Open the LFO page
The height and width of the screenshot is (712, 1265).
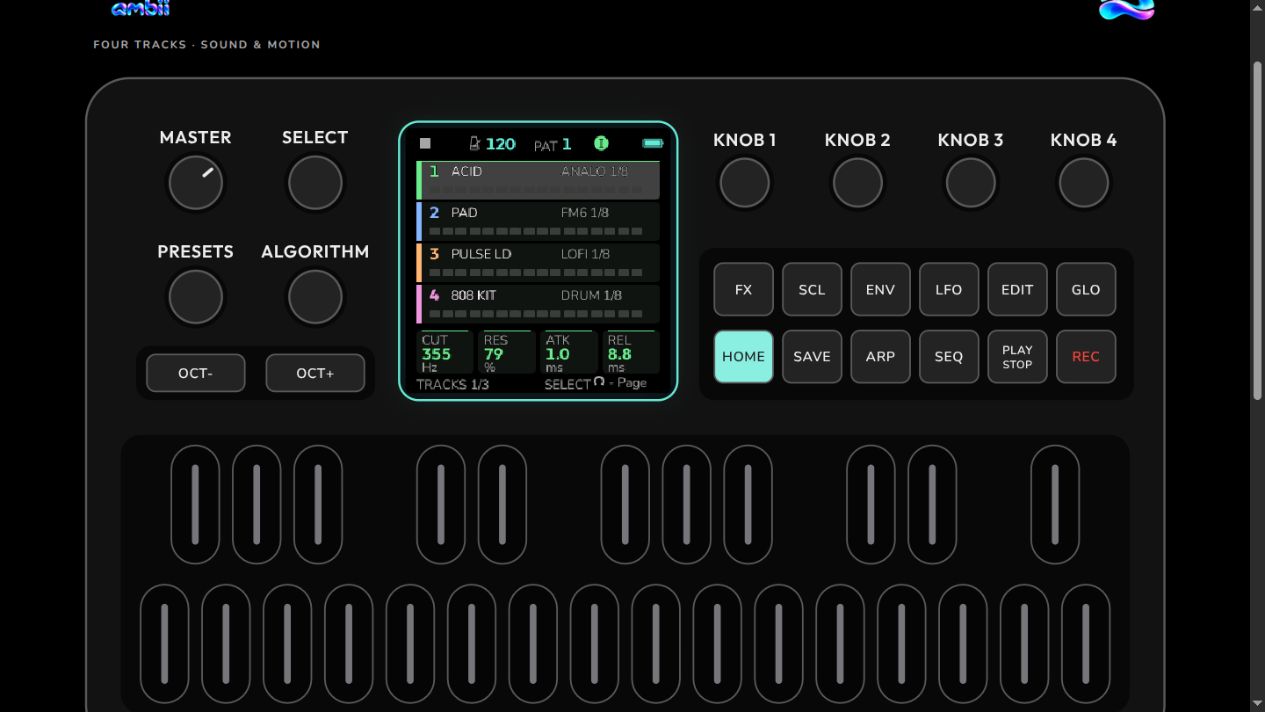coord(949,290)
